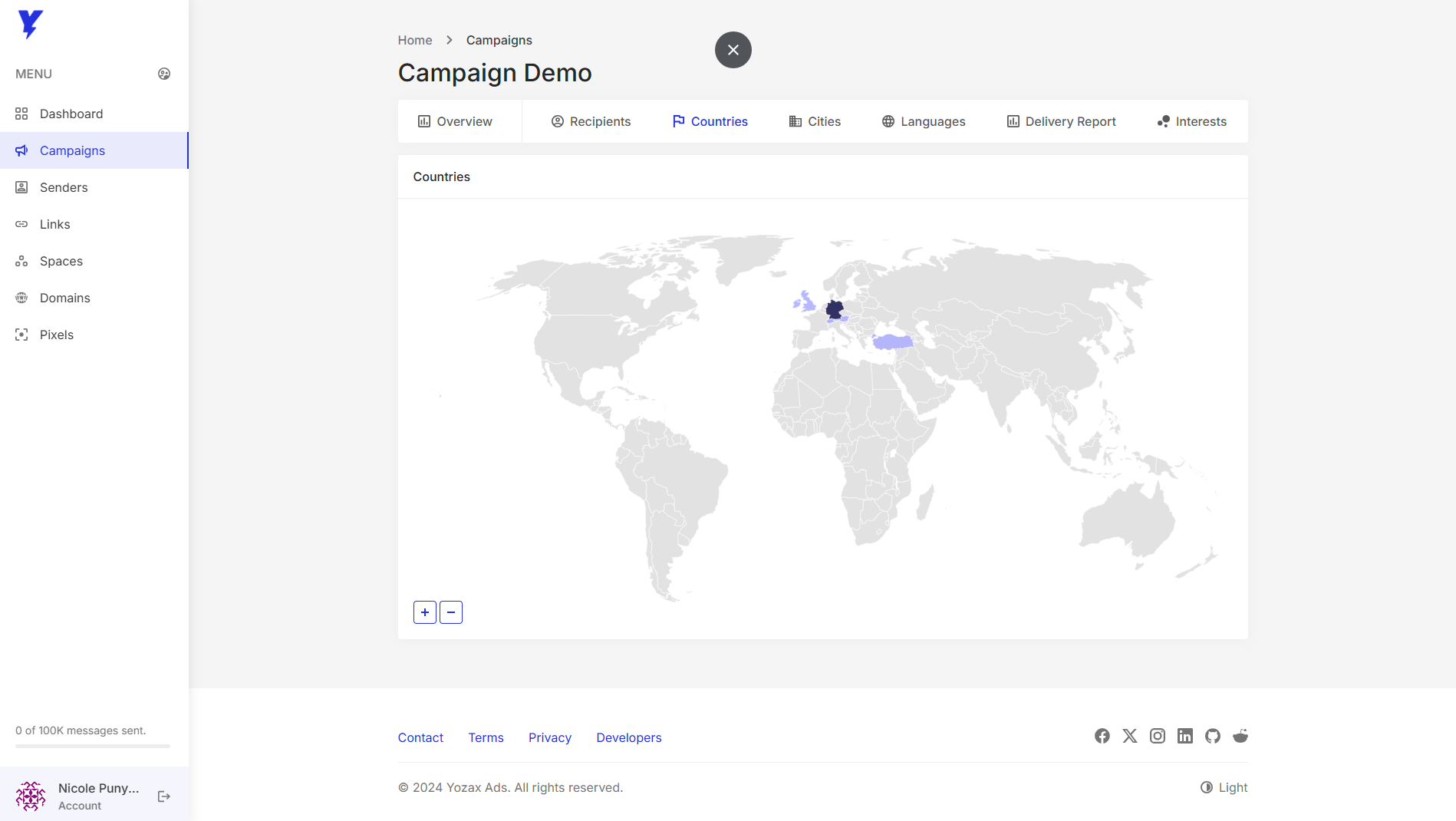Click the logout icon next to account

tap(164, 796)
